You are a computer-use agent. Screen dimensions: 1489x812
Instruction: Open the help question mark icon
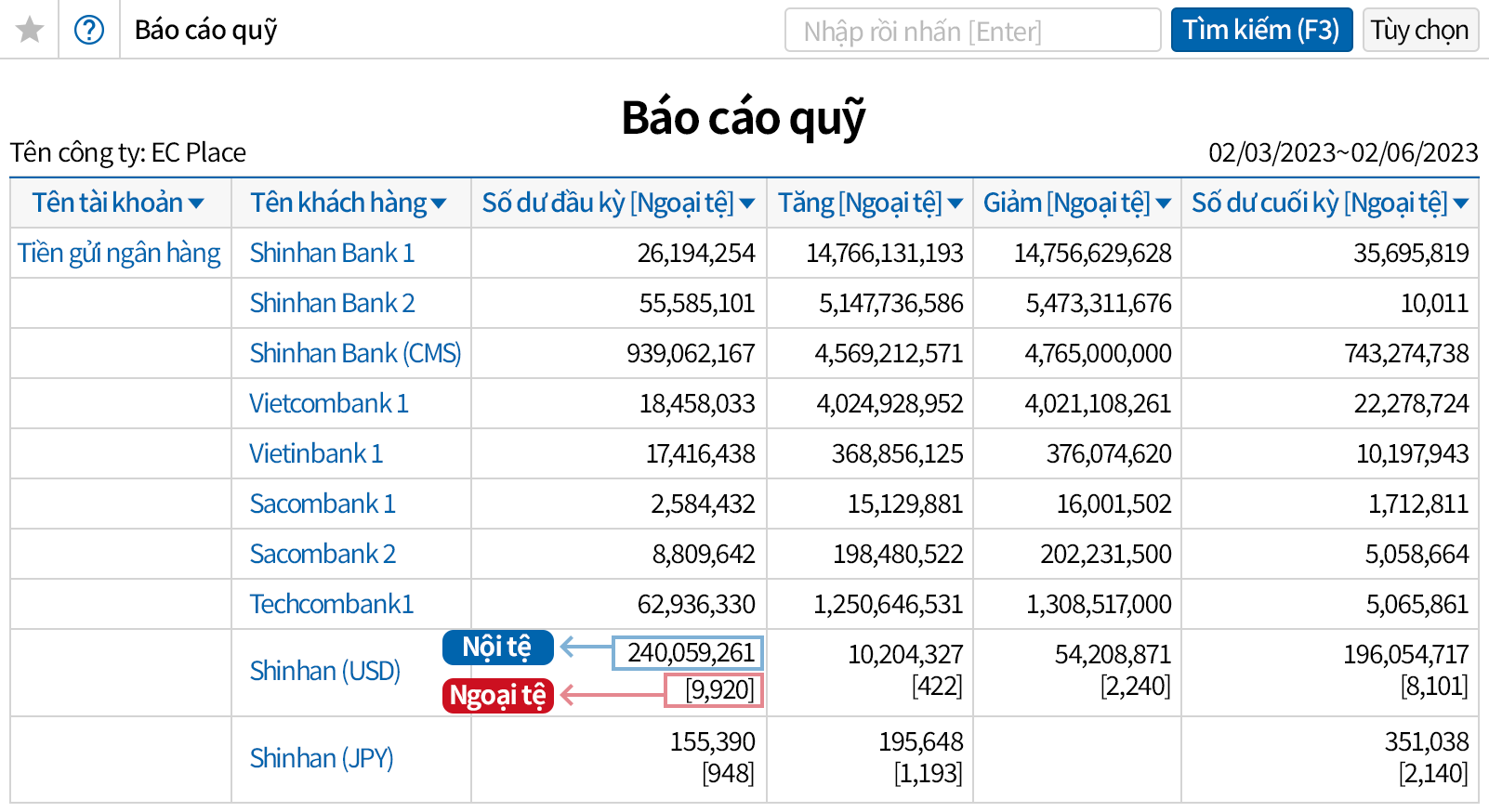coord(89,30)
